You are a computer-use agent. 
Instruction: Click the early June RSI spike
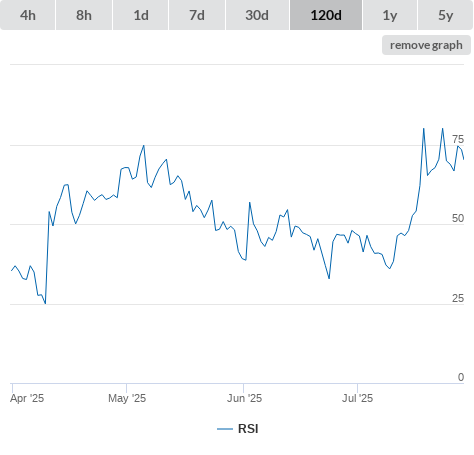(250, 203)
